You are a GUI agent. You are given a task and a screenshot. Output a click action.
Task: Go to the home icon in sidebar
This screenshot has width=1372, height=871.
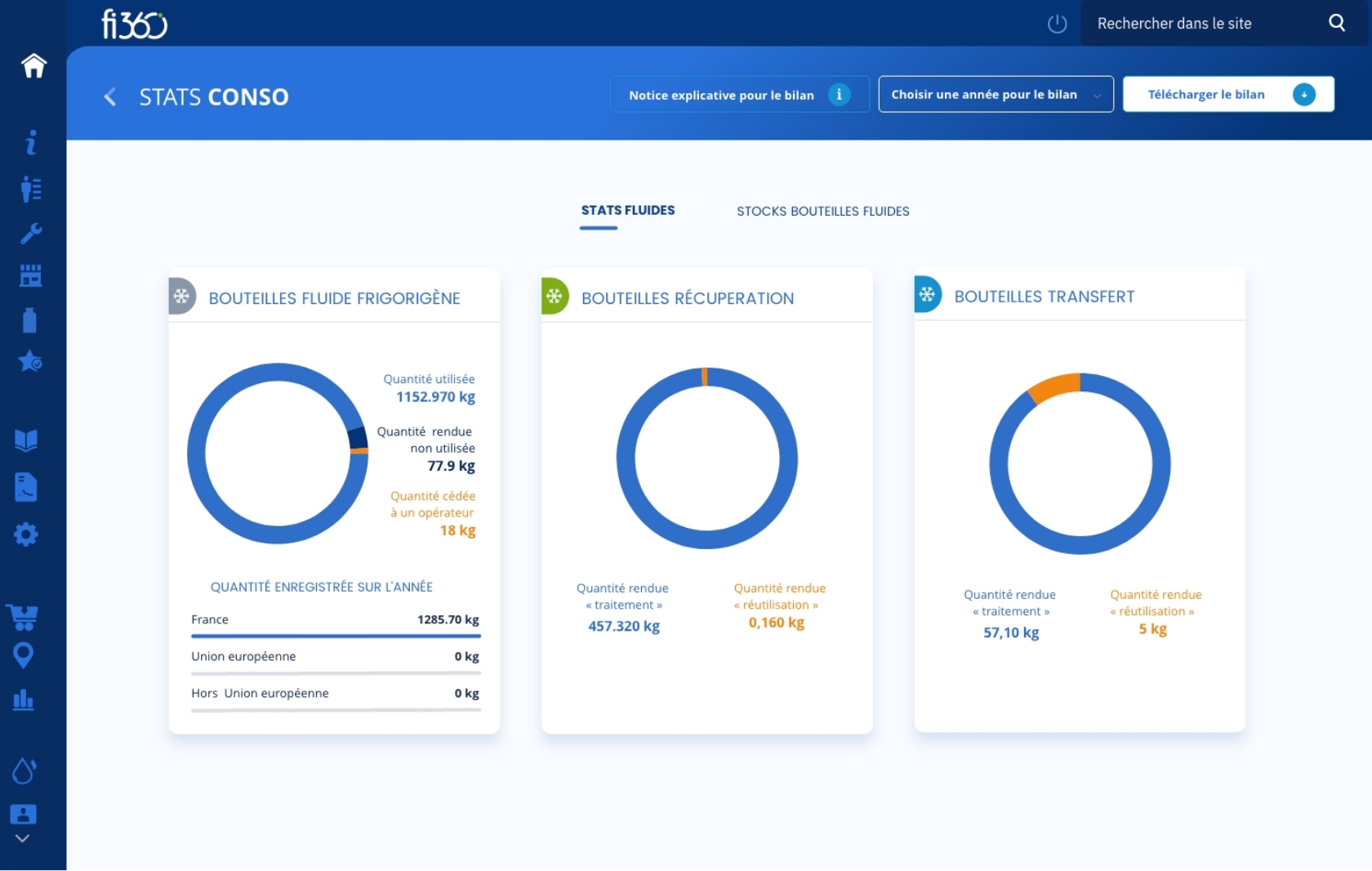(33, 65)
